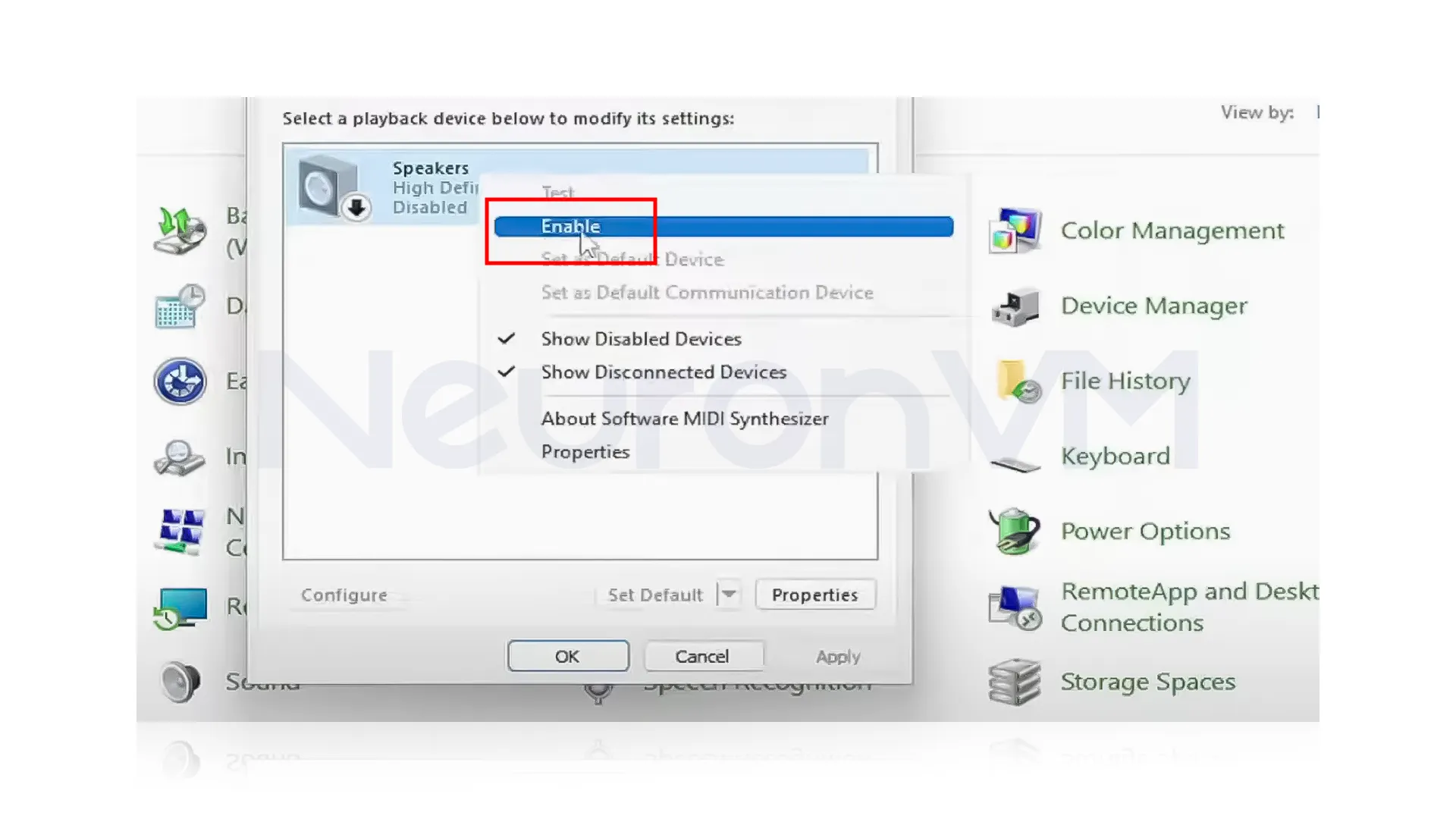Open the Device Manager link
This screenshot has width=1456, height=819.
1153,306
